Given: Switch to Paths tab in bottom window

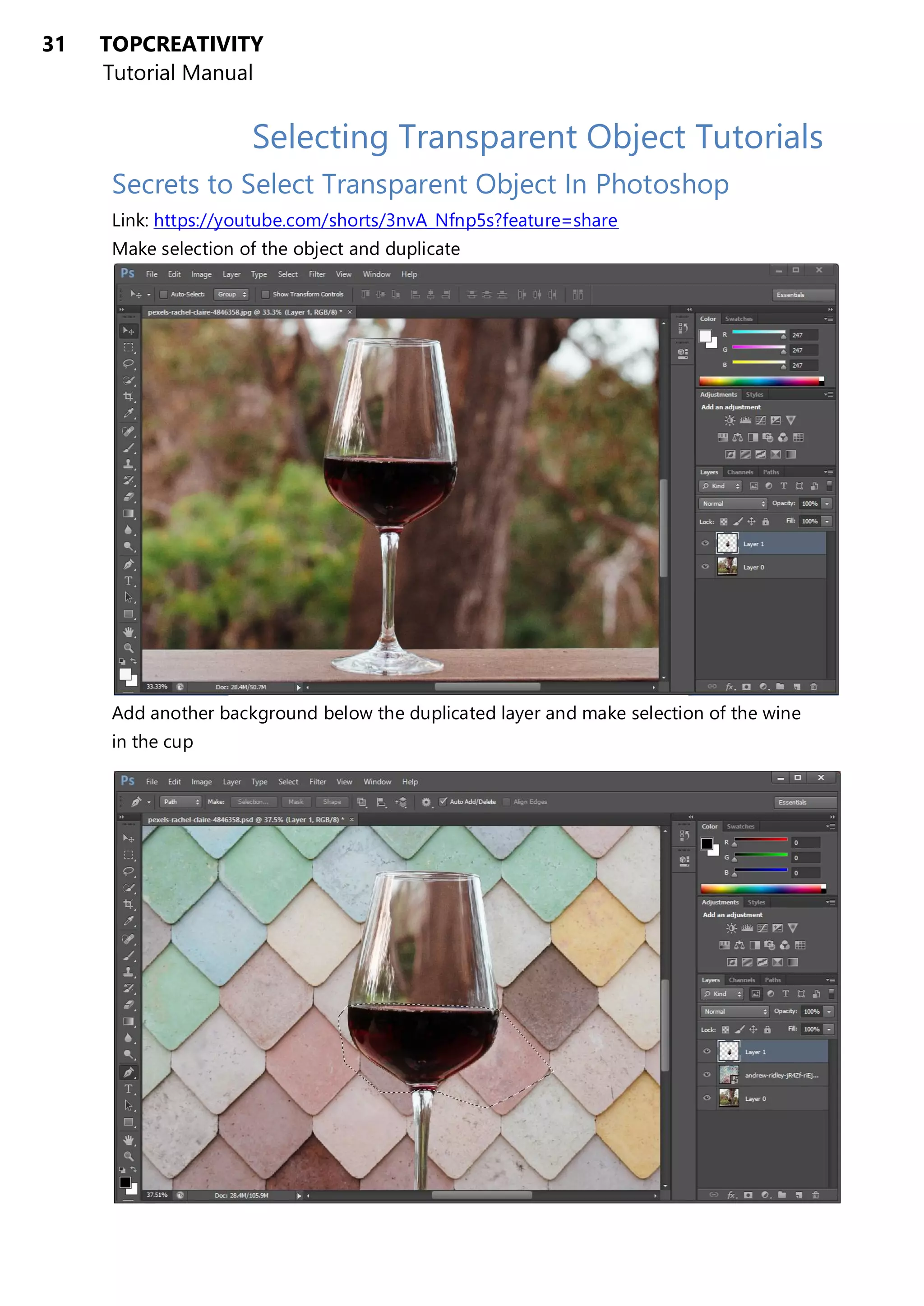Looking at the screenshot, I should click(773, 979).
